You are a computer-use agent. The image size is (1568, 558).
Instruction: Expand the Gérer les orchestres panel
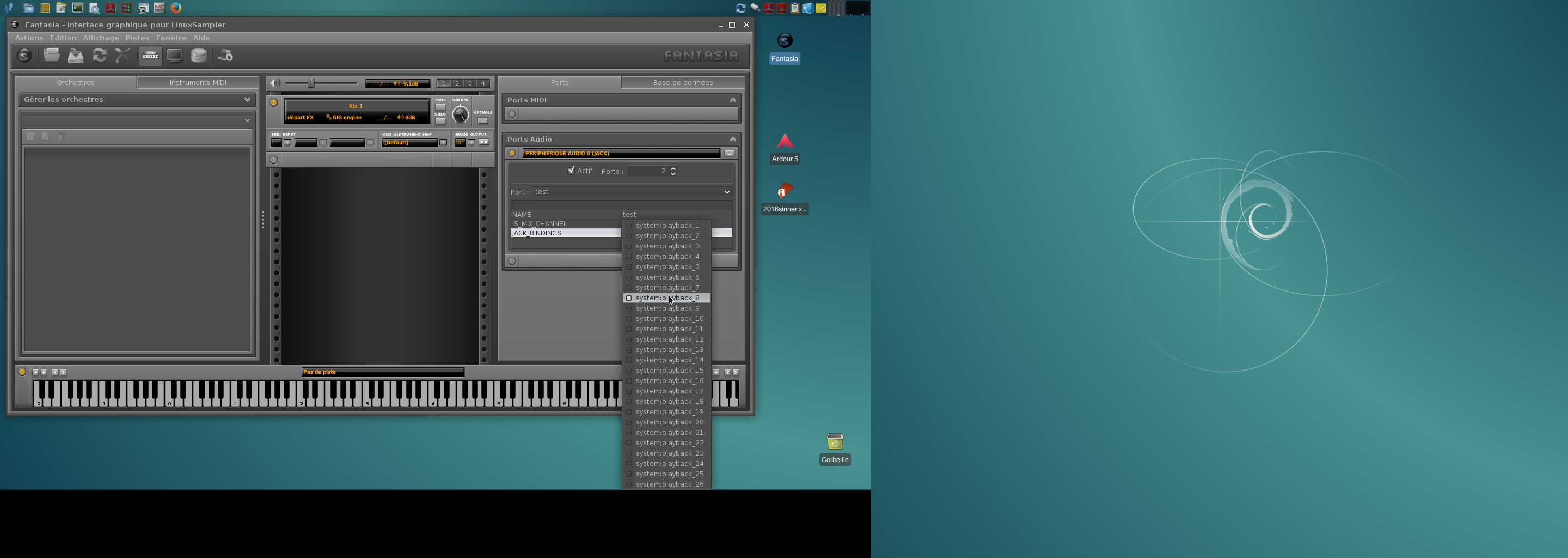point(247,99)
